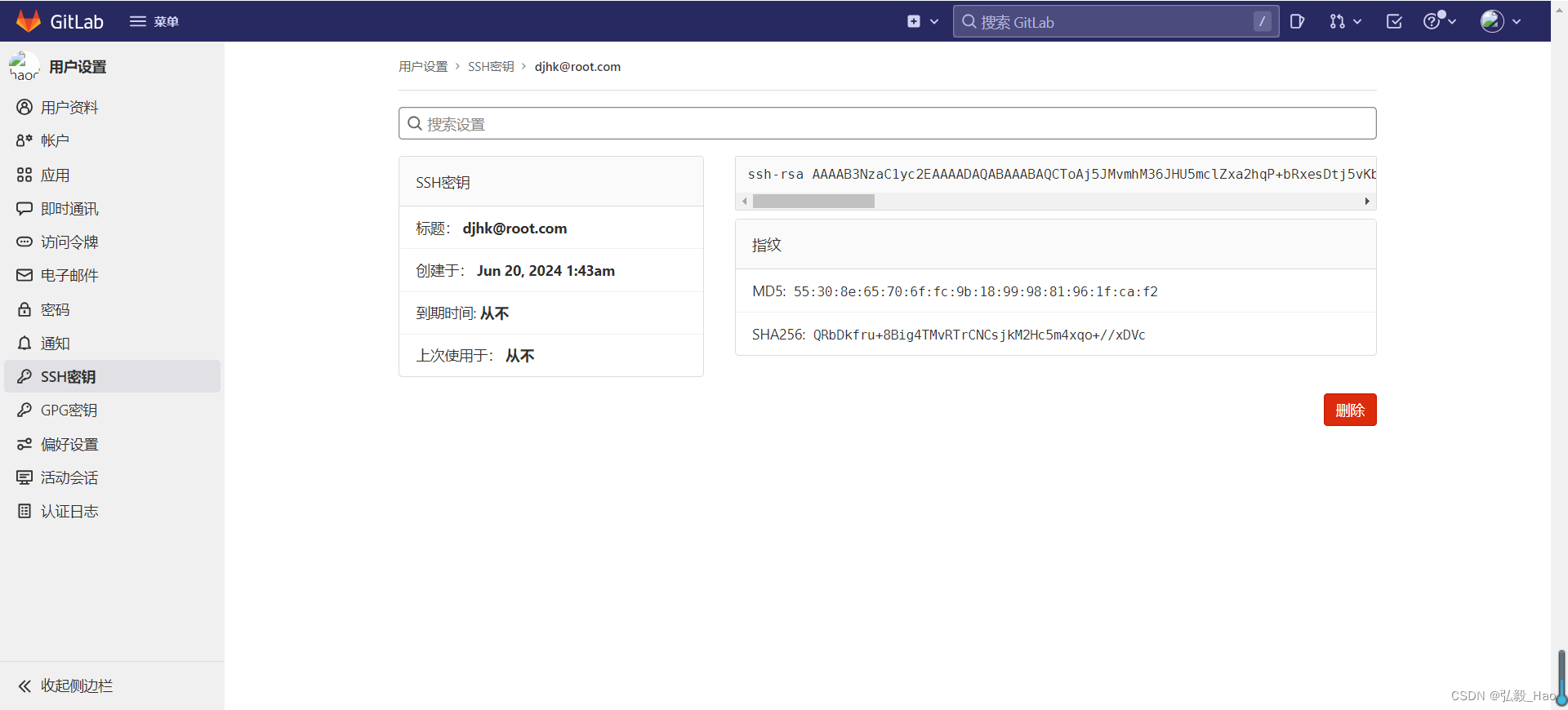Collapse the sidebar with the double-chevron icon

point(25,686)
